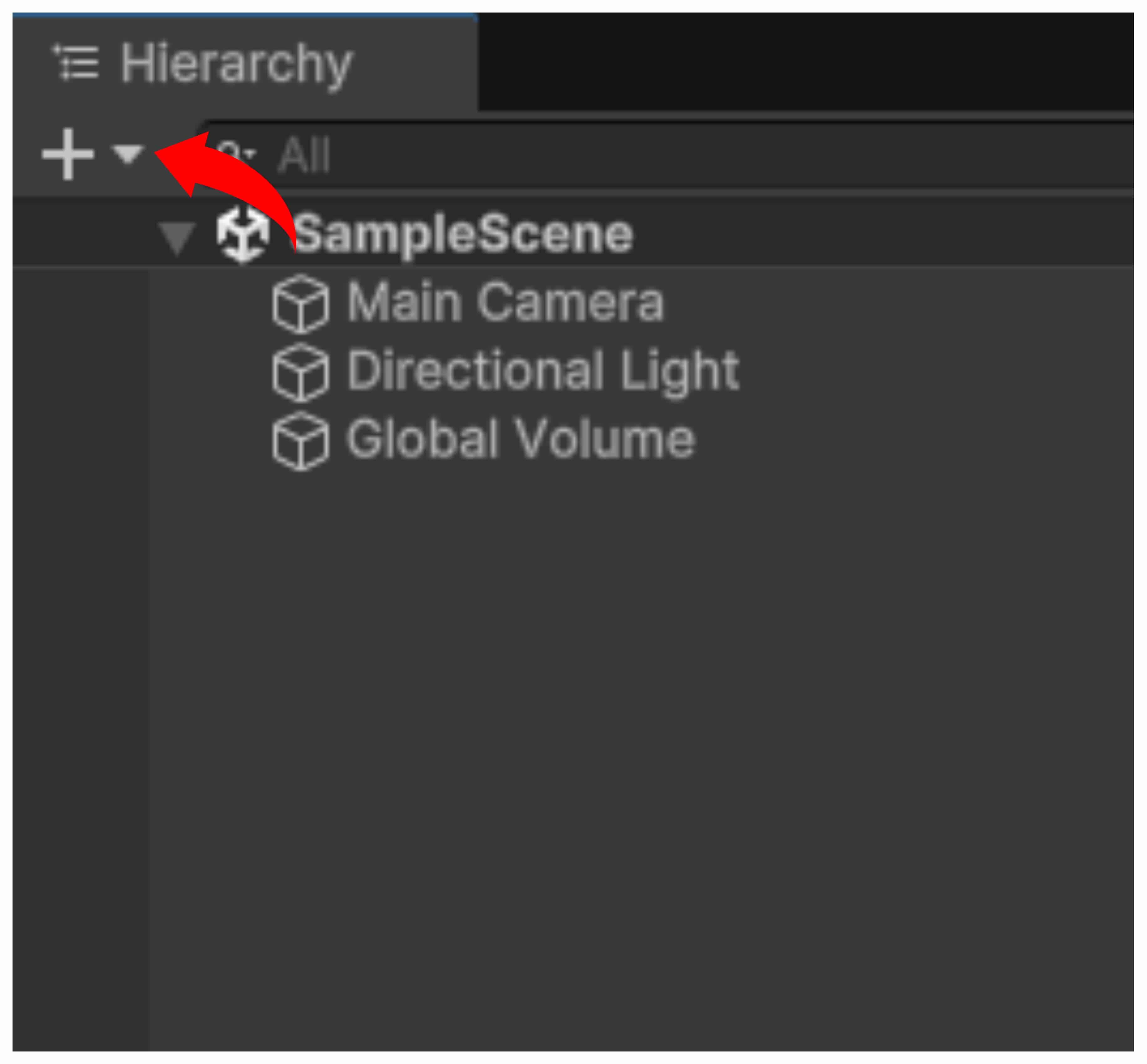
Task: Select the Directional Light object
Action: [543, 371]
